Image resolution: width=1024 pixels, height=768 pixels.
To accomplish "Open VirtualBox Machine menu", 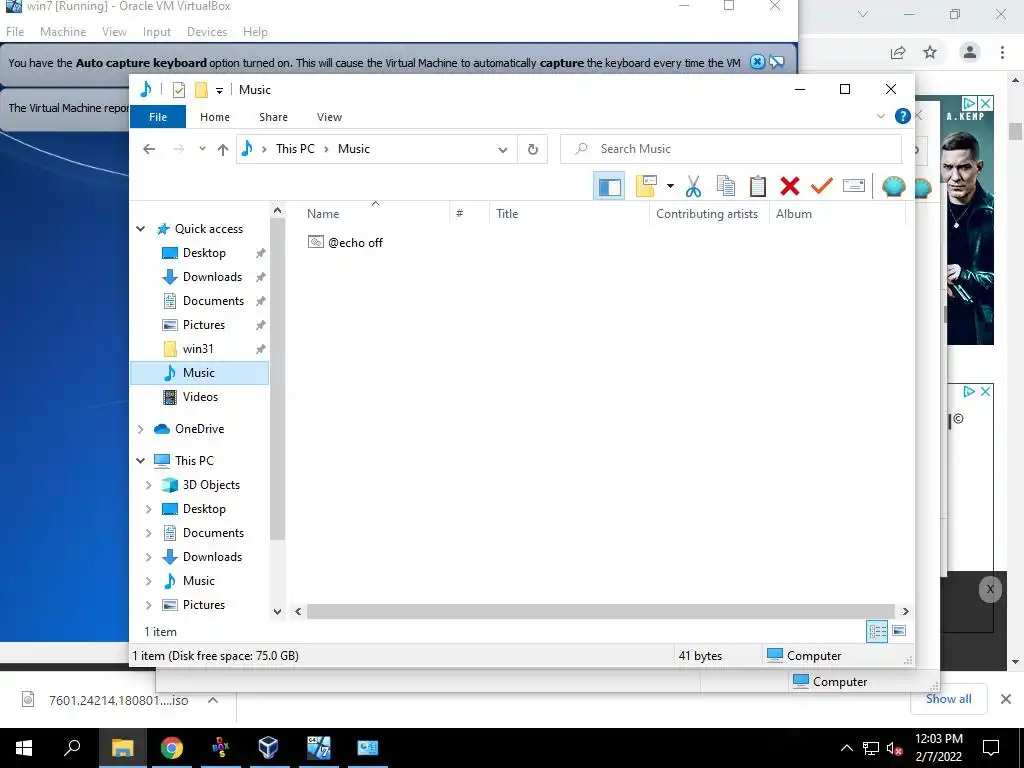I will tap(63, 31).
